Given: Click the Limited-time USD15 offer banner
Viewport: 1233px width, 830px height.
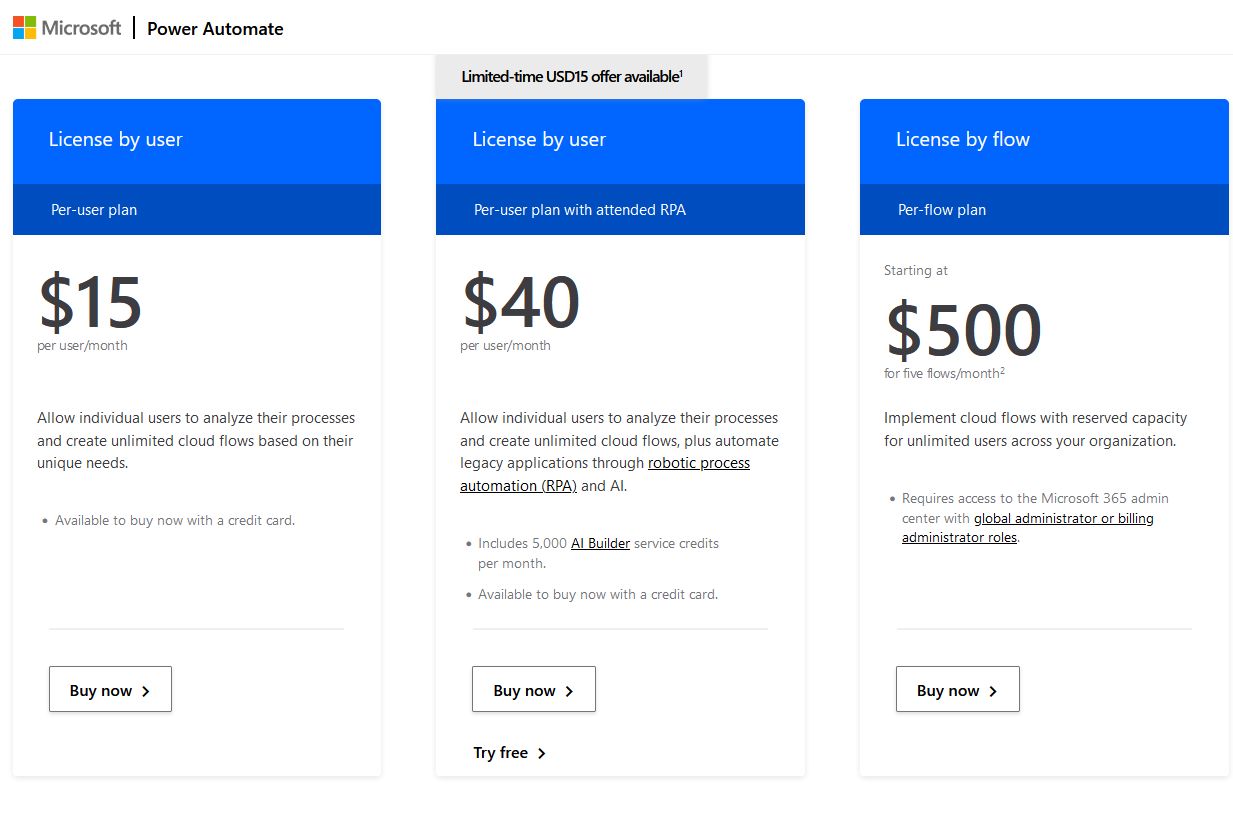Looking at the screenshot, I should click(x=570, y=77).
